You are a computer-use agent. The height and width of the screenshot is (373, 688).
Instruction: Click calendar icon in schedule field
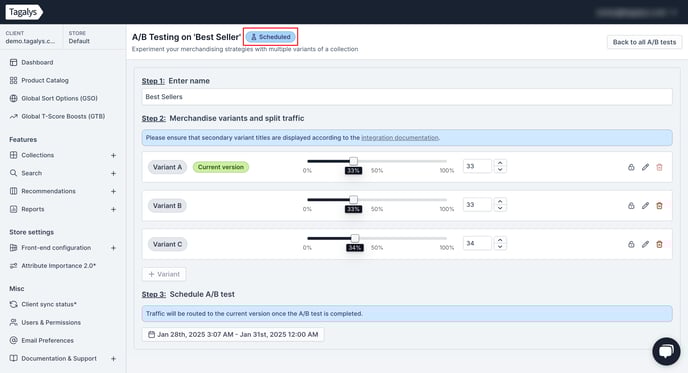click(151, 334)
